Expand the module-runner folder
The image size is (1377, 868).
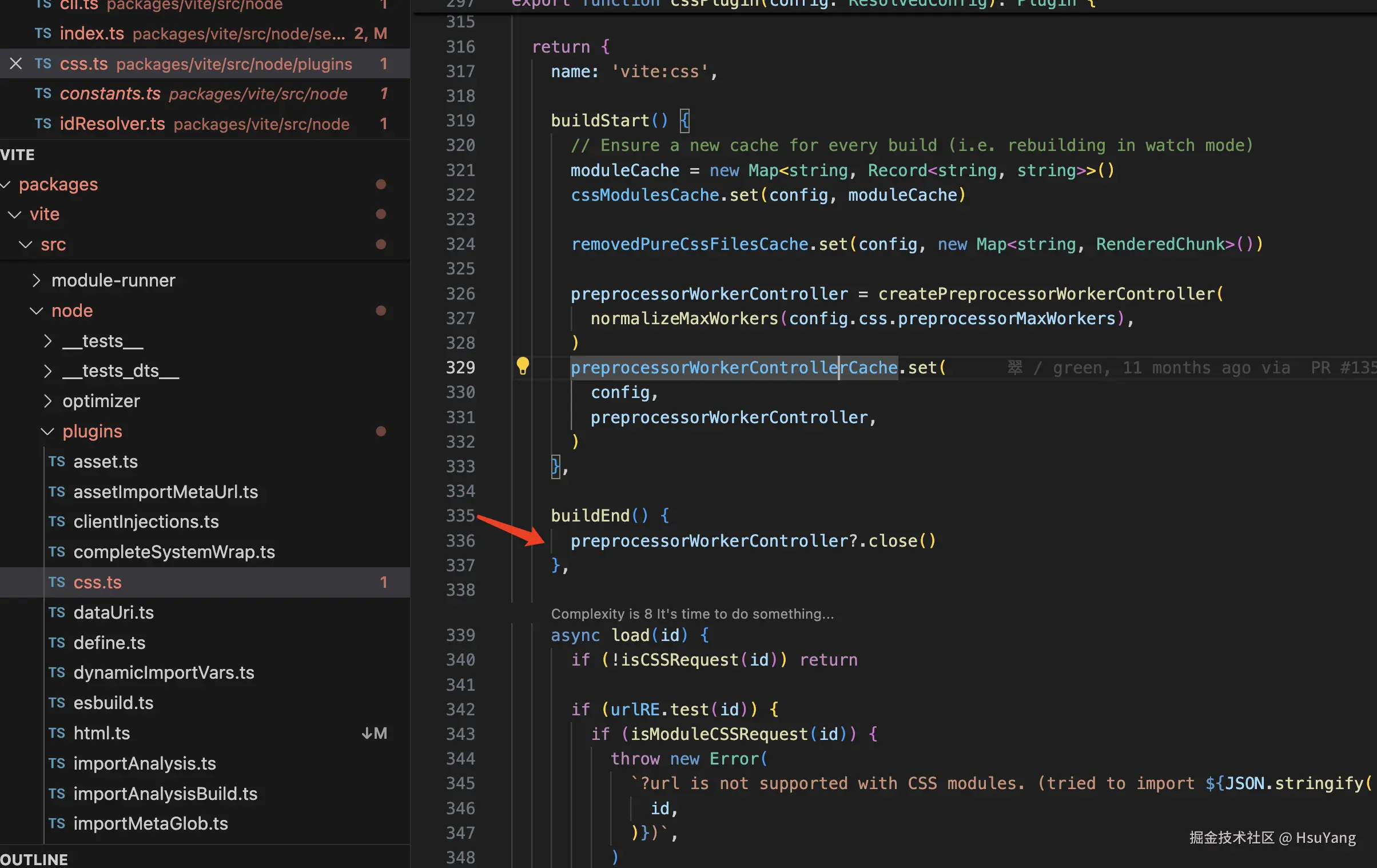[37, 280]
